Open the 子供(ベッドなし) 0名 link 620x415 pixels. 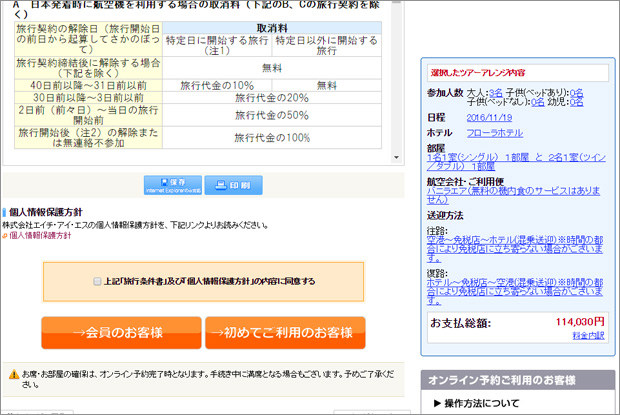click(x=537, y=102)
